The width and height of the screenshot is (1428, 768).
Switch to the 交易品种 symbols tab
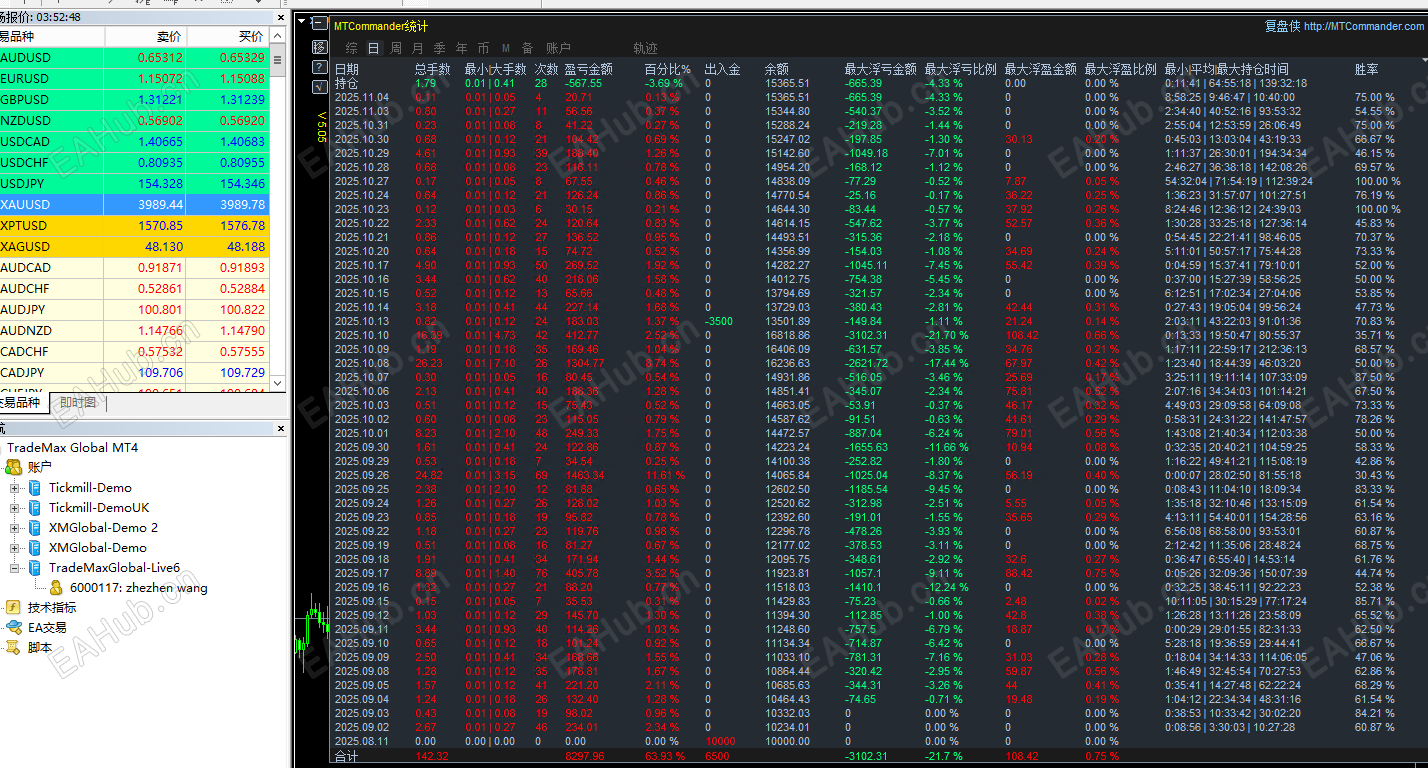22,403
